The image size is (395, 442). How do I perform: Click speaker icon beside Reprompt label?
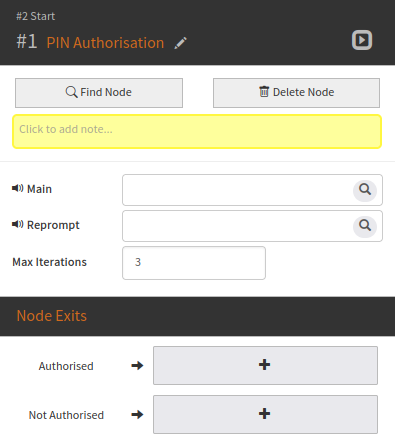pyautogui.click(x=18, y=224)
